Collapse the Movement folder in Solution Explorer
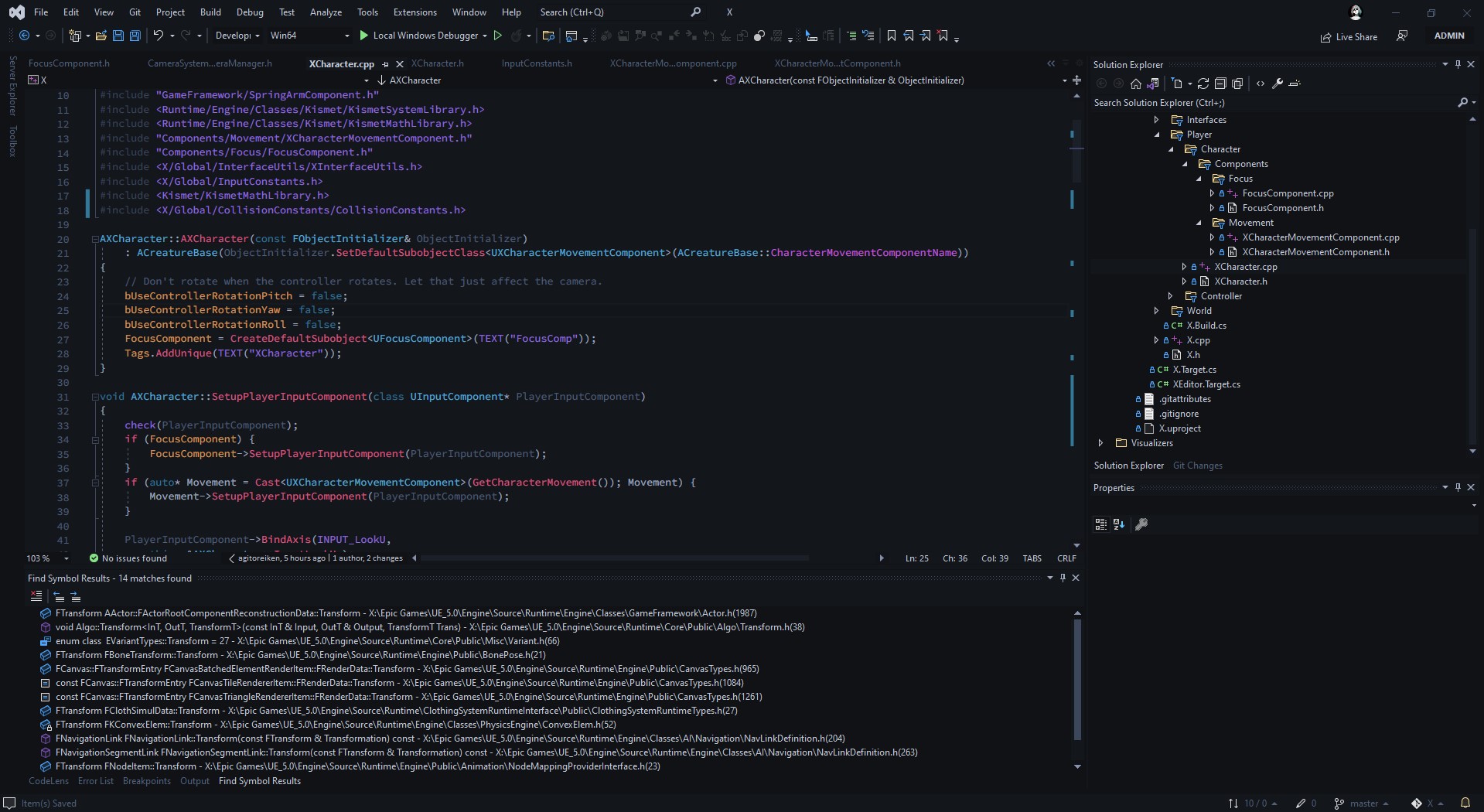This screenshot has height=812, width=1484. (x=1199, y=223)
